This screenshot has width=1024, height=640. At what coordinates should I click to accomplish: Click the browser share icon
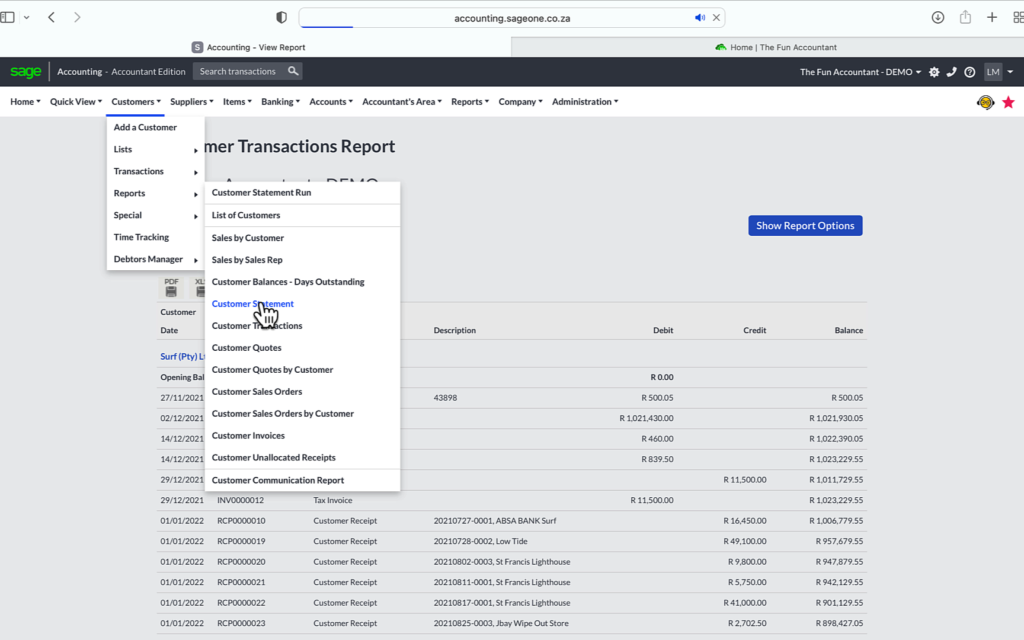pyautogui.click(x=964, y=17)
